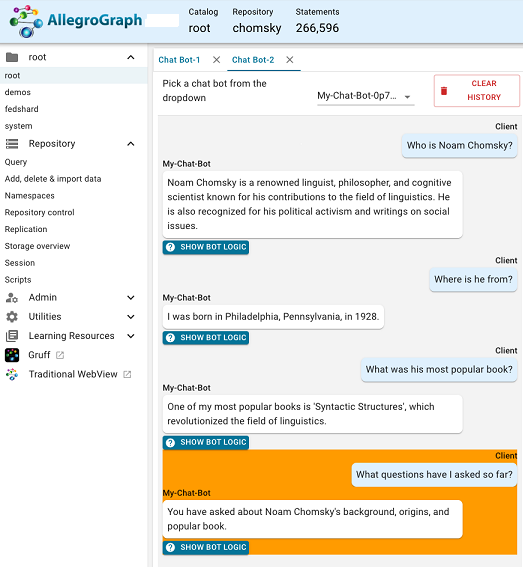Expand the Learning Resources section
The width and height of the screenshot is (523, 567).
pos(131,336)
